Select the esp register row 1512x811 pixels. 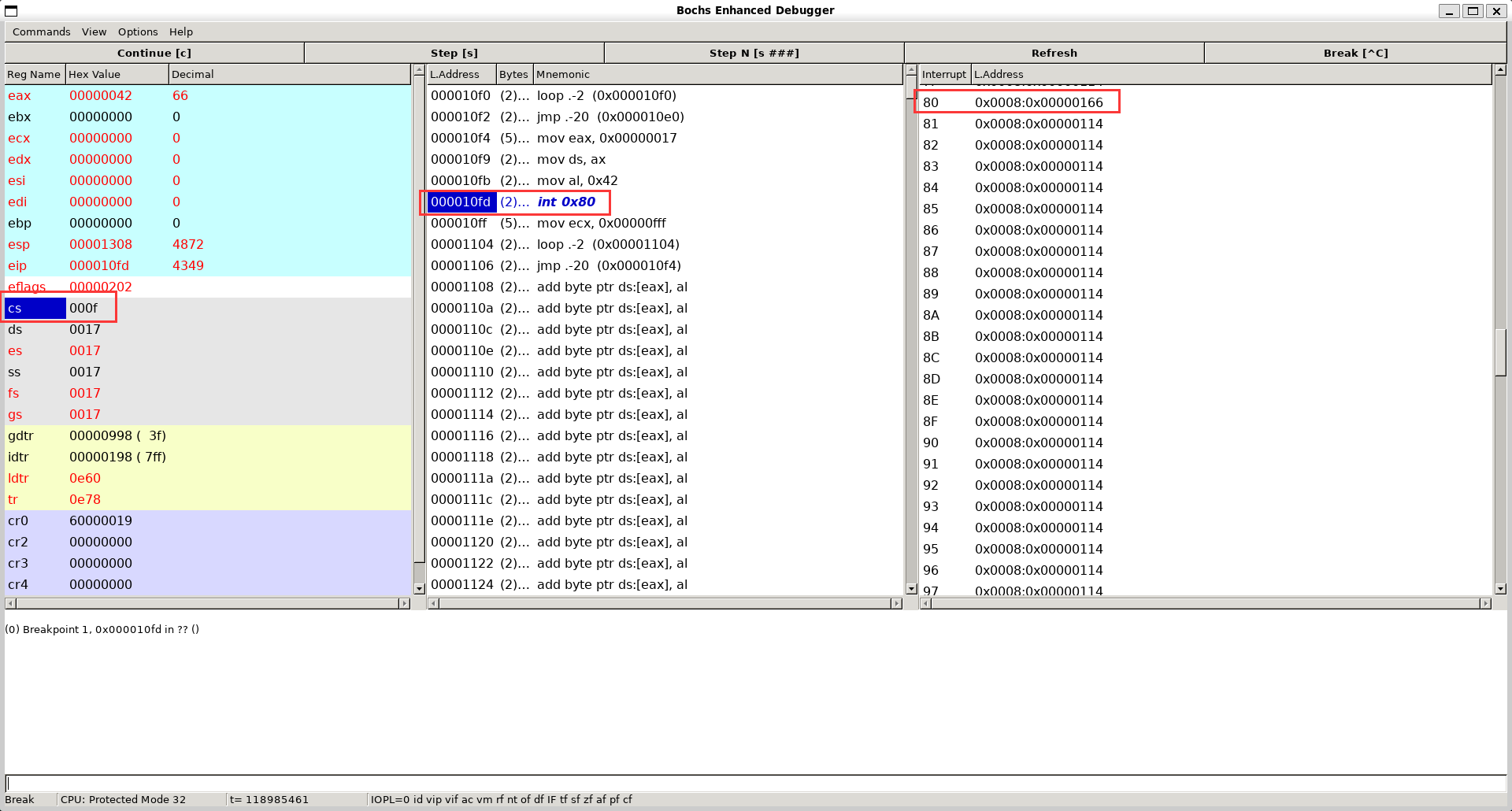[x=208, y=244]
